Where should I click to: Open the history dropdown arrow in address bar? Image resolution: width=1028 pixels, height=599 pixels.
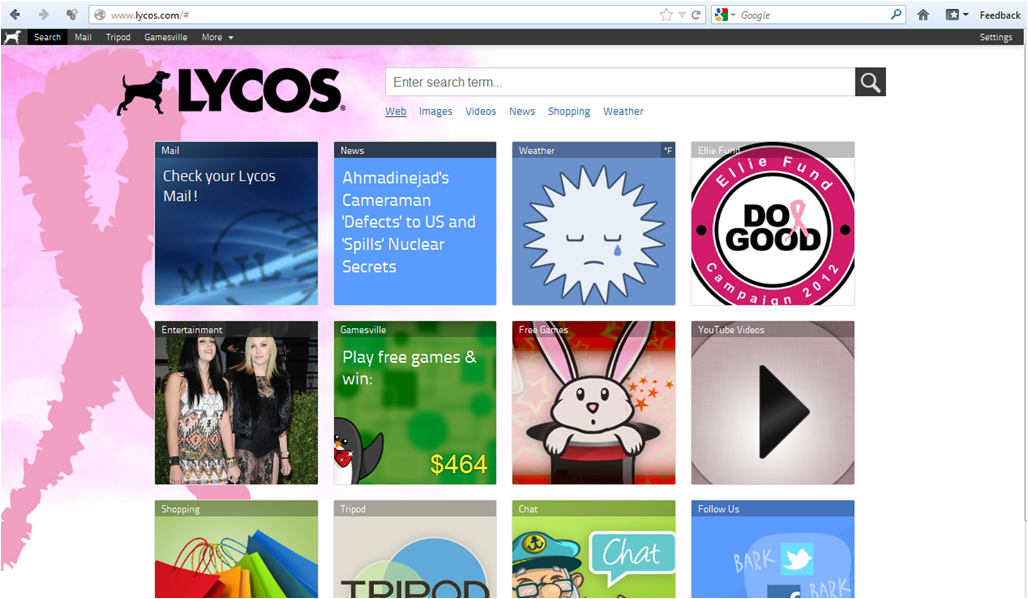coord(682,15)
